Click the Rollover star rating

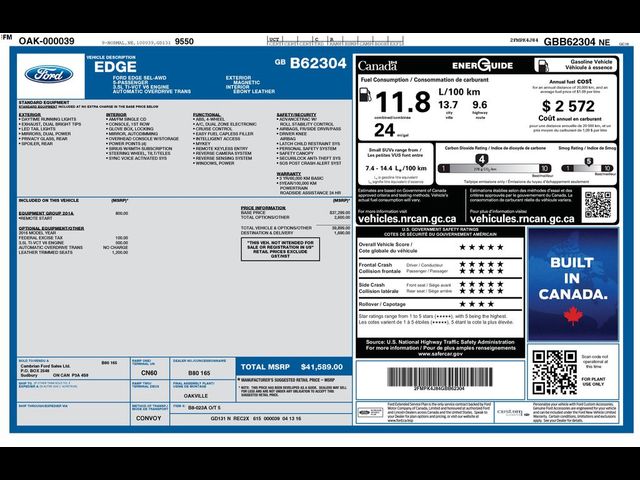click(x=479, y=303)
